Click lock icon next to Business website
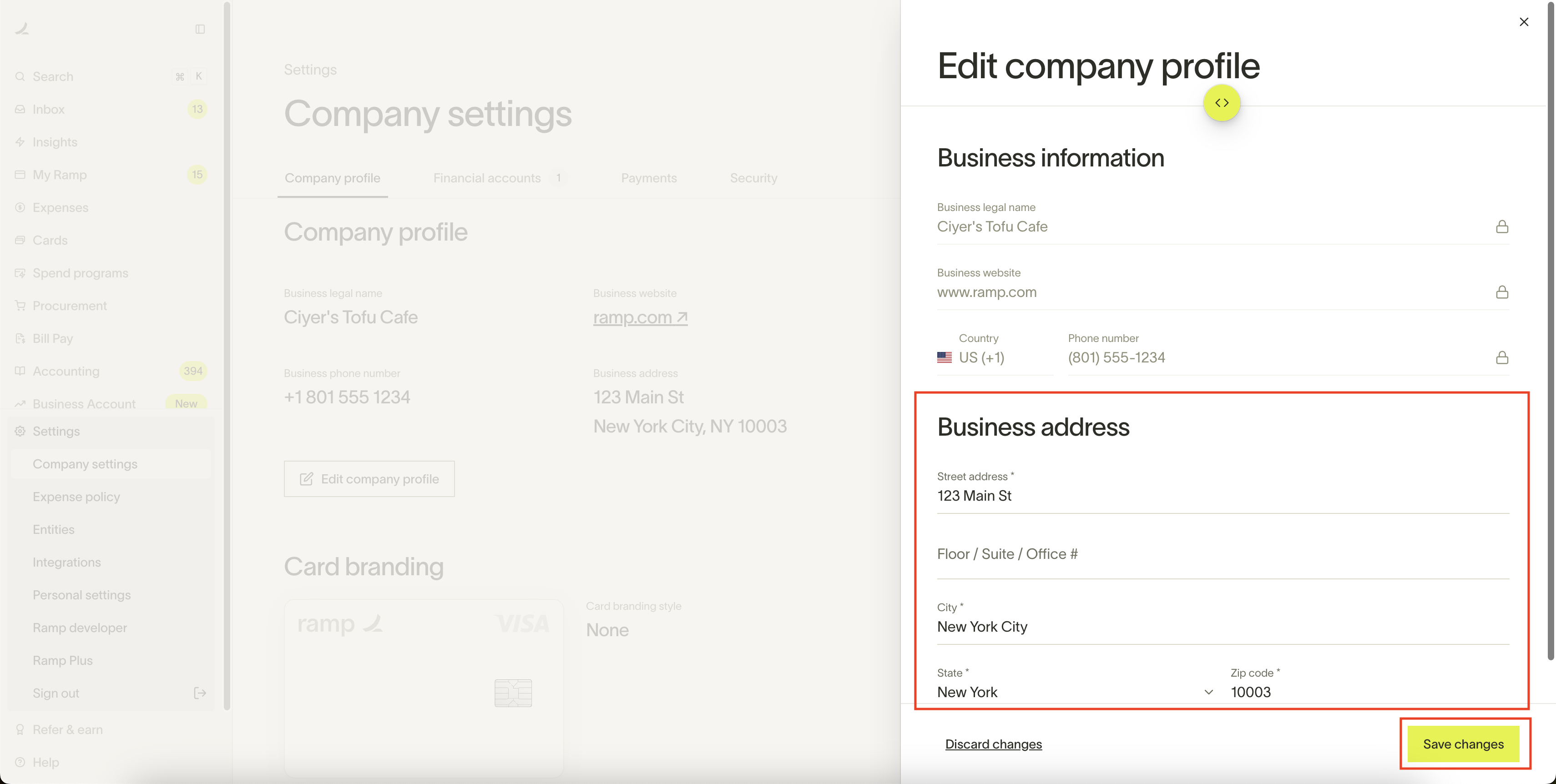1556x784 pixels. point(1502,292)
